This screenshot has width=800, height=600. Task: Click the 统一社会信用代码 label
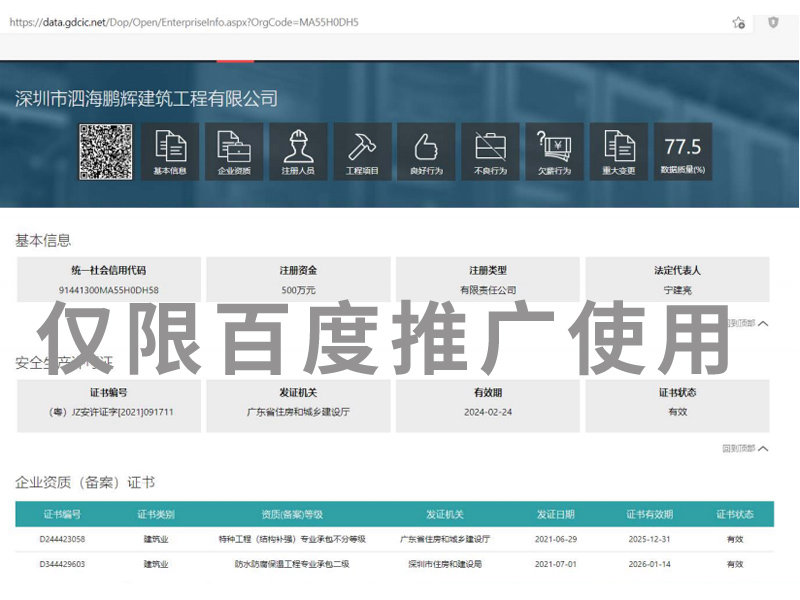click(x=109, y=270)
